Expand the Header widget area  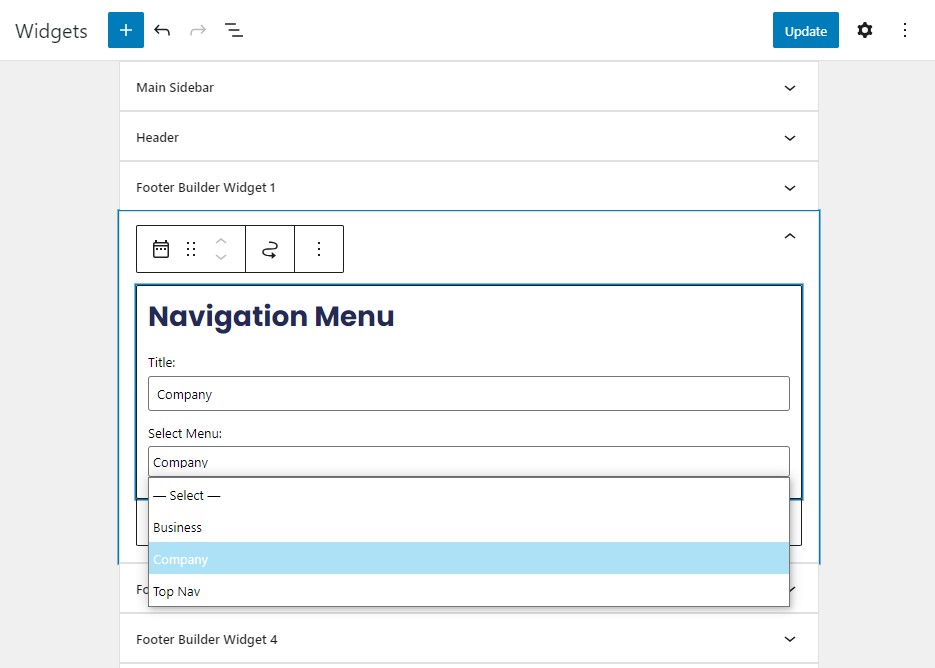(x=469, y=137)
